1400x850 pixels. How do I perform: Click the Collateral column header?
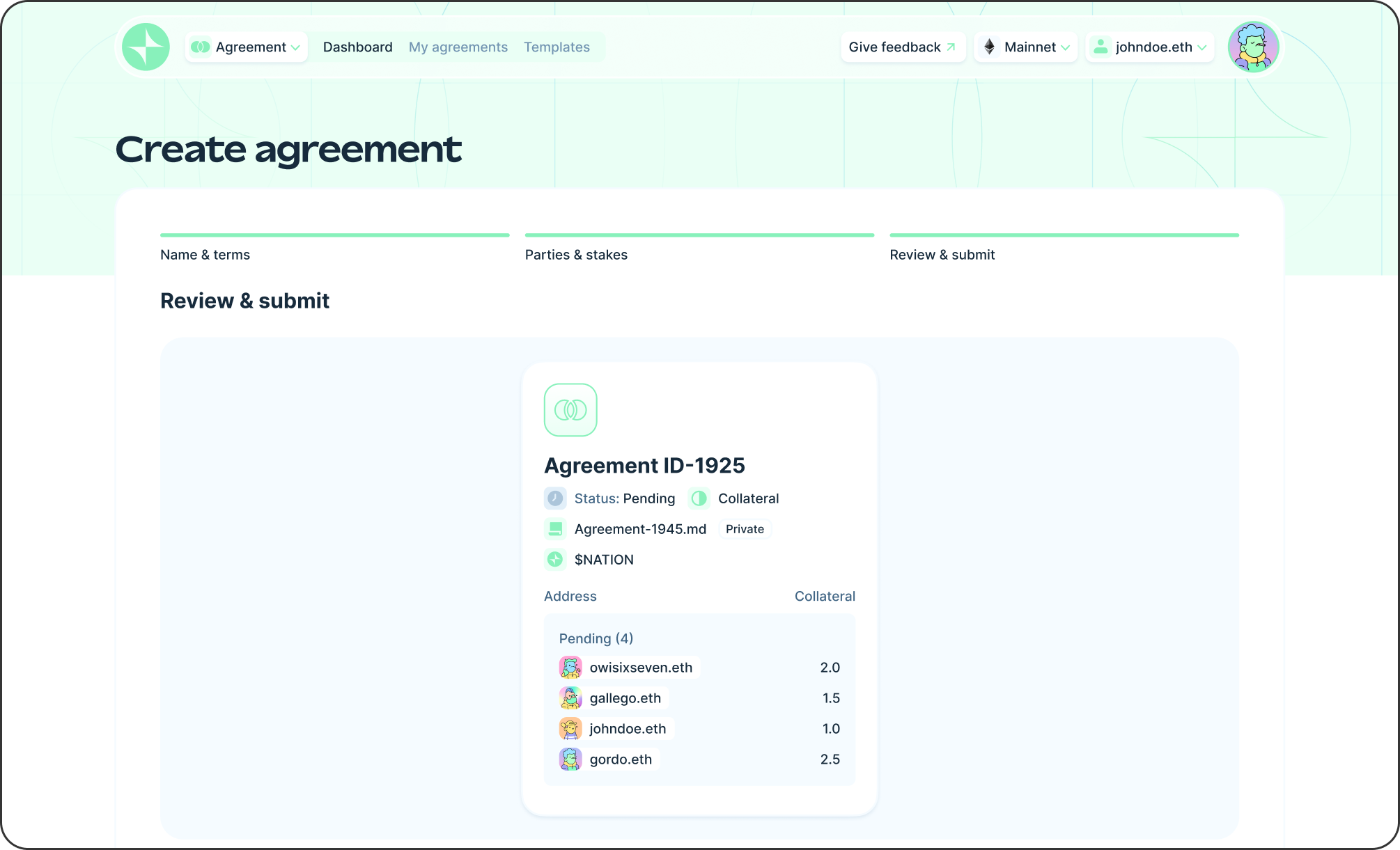pyautogui.click(x=825, y=596)
